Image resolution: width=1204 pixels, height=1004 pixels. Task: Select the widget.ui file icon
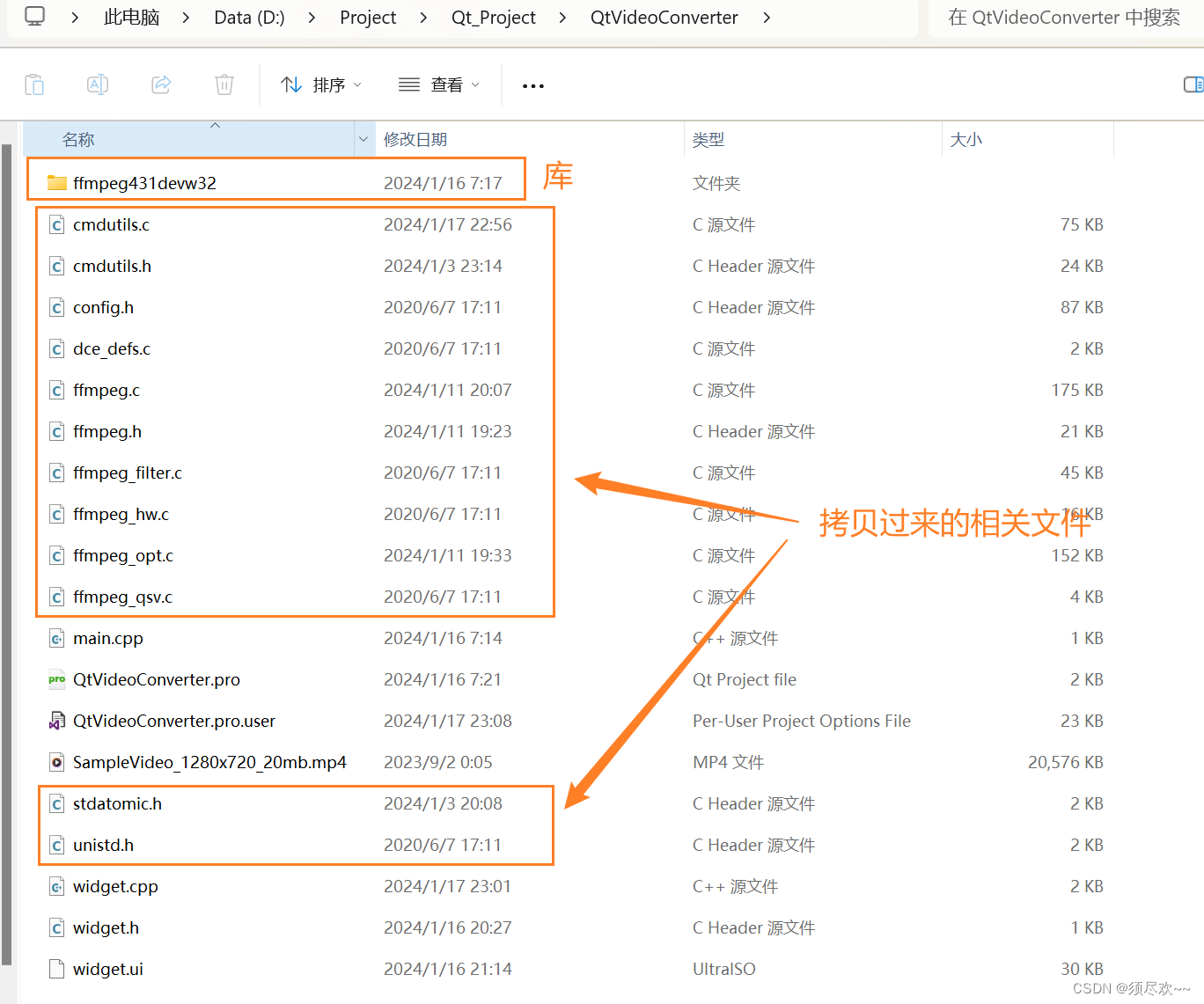tap(57, 969)
